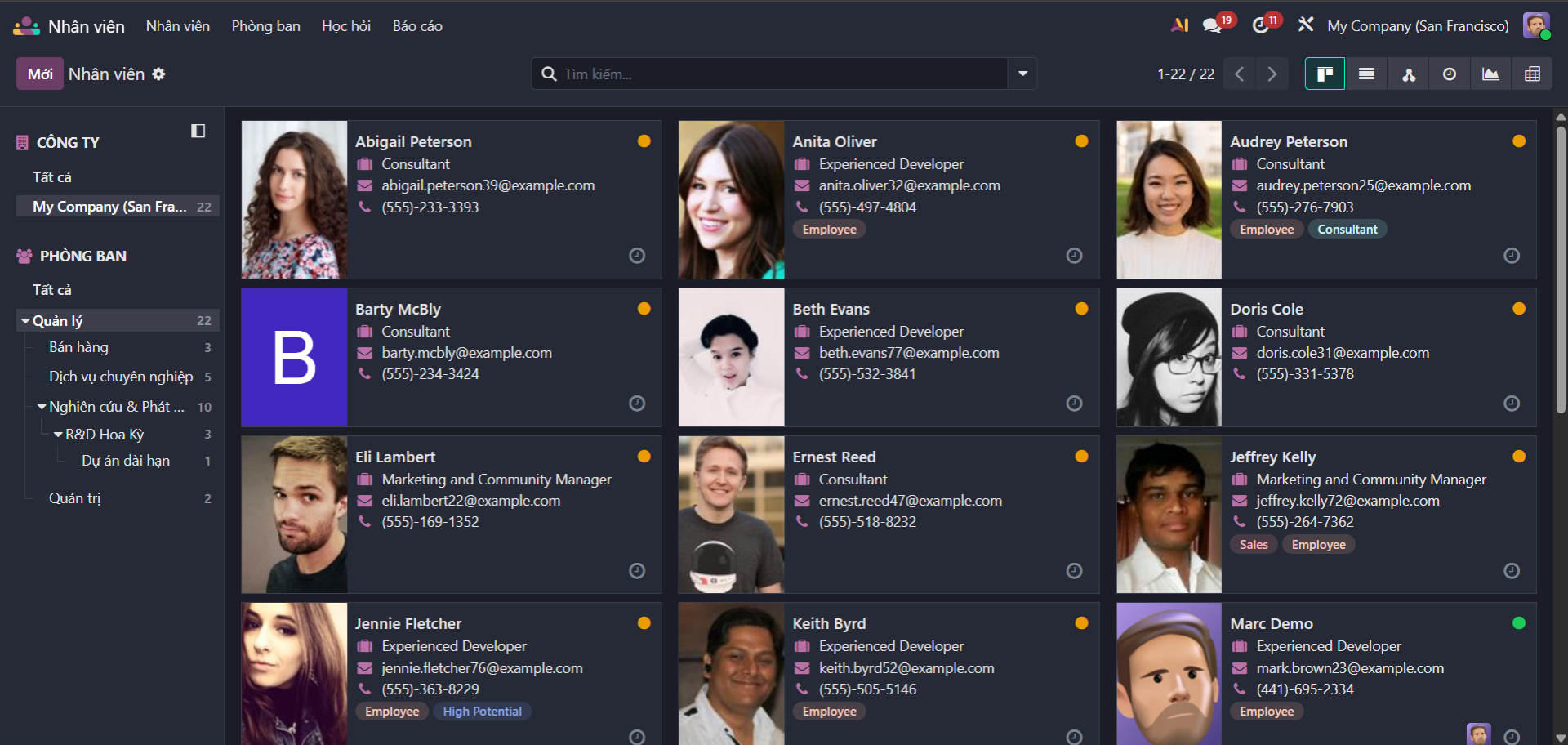Open the hierarchy view
Viewport: 1568px width, 745px height.
click(x=1409, y=74)
